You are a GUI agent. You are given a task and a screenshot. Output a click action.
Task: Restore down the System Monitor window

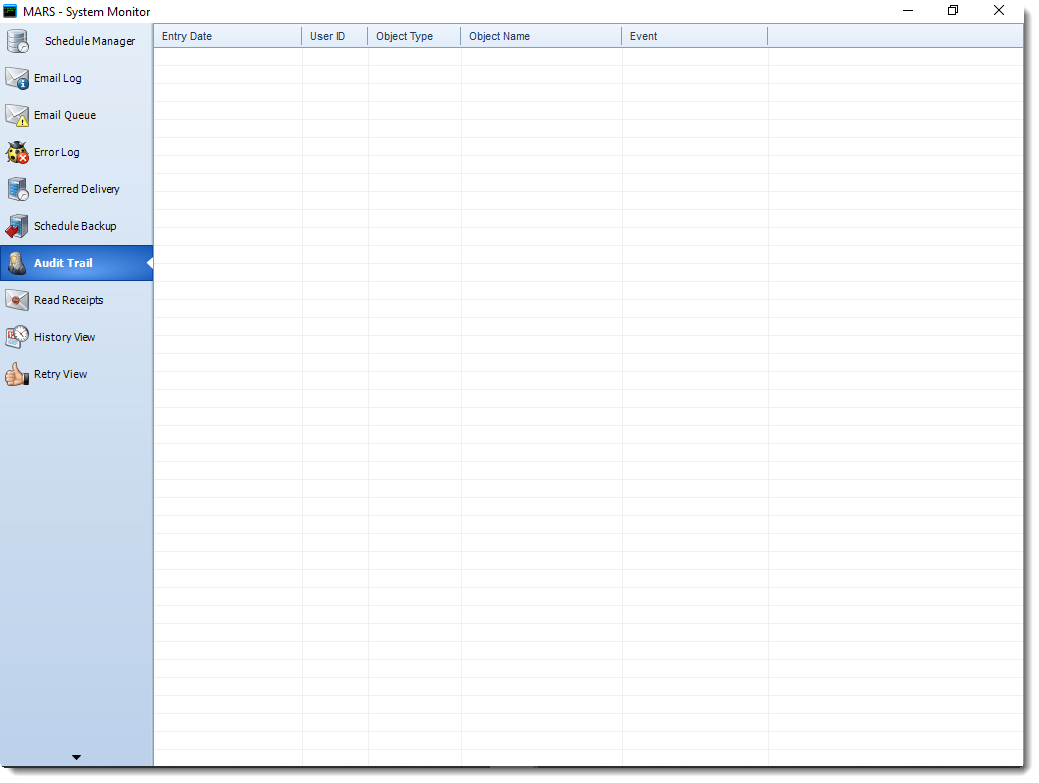point(953,11)
